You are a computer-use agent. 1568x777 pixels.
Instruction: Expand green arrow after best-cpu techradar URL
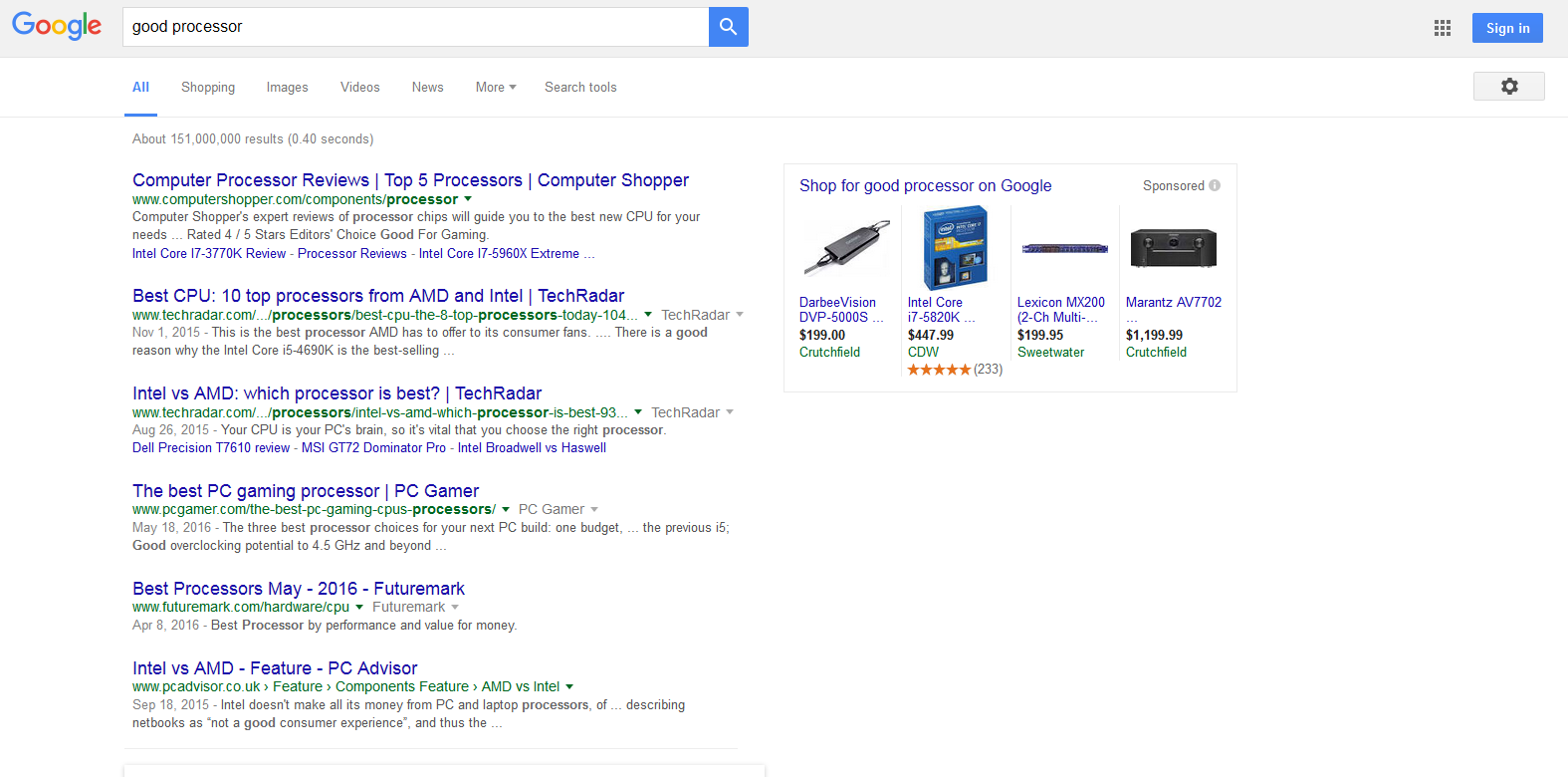(648, 315)
